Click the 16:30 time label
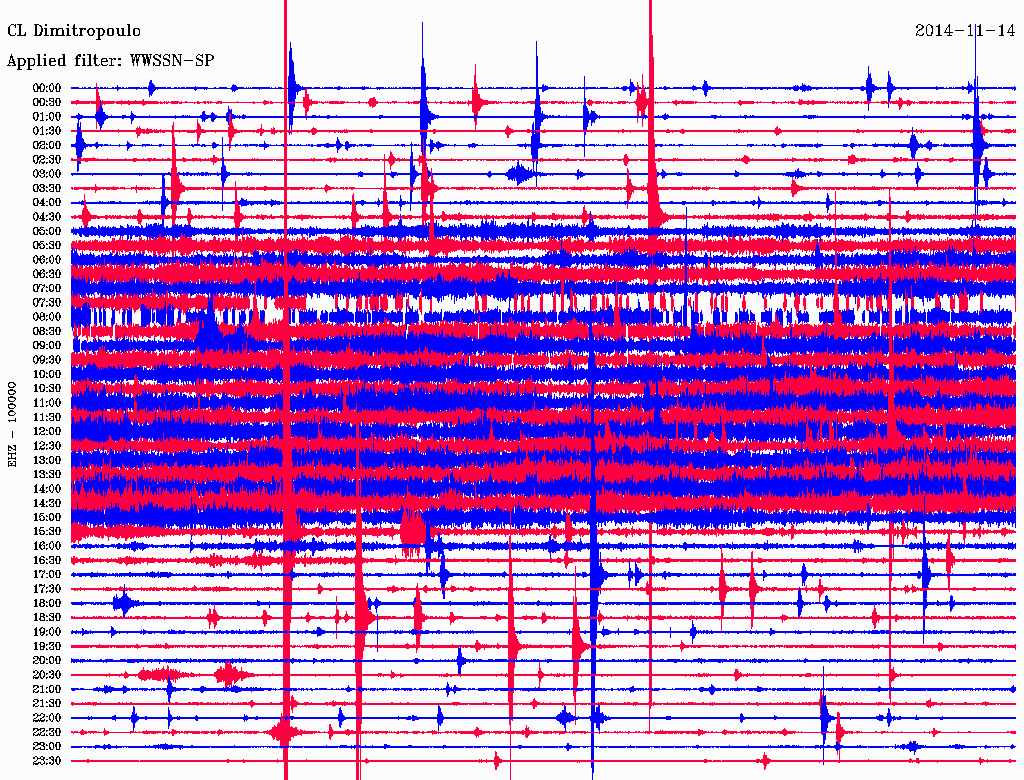This screenshot has height=780, width=1024. click(x=47, y=561)
